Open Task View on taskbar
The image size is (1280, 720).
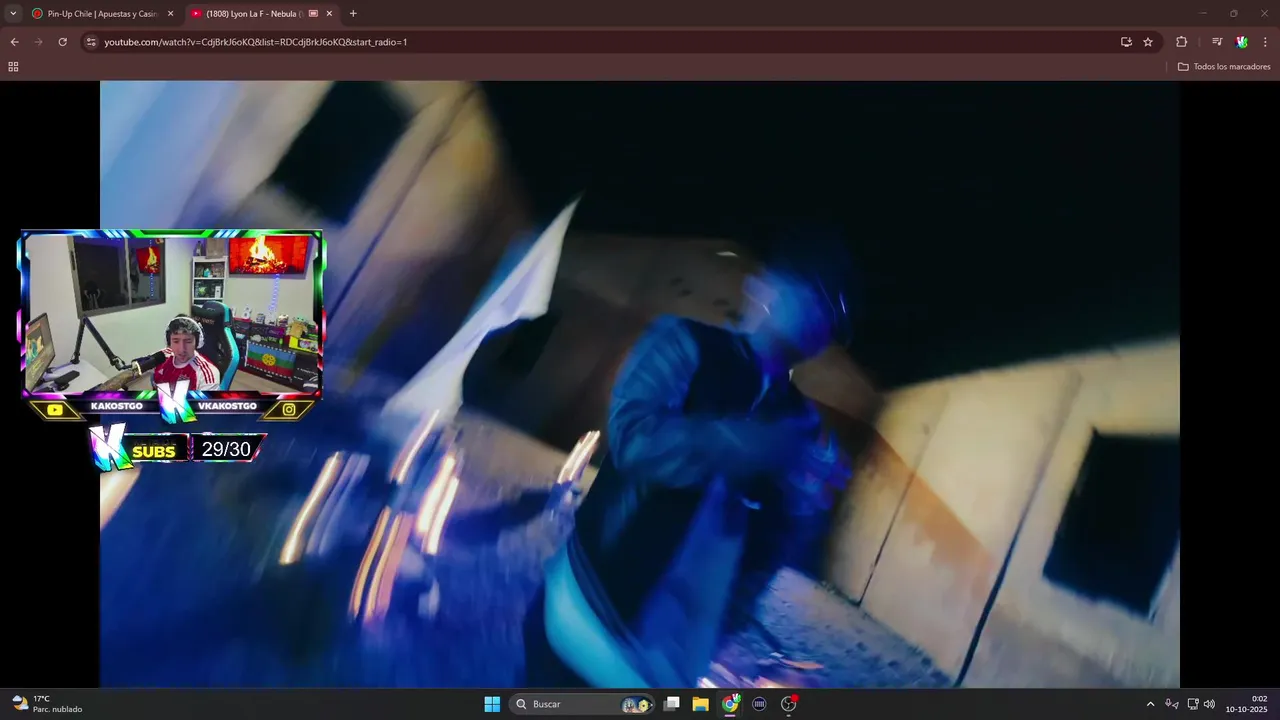(672, 704)
